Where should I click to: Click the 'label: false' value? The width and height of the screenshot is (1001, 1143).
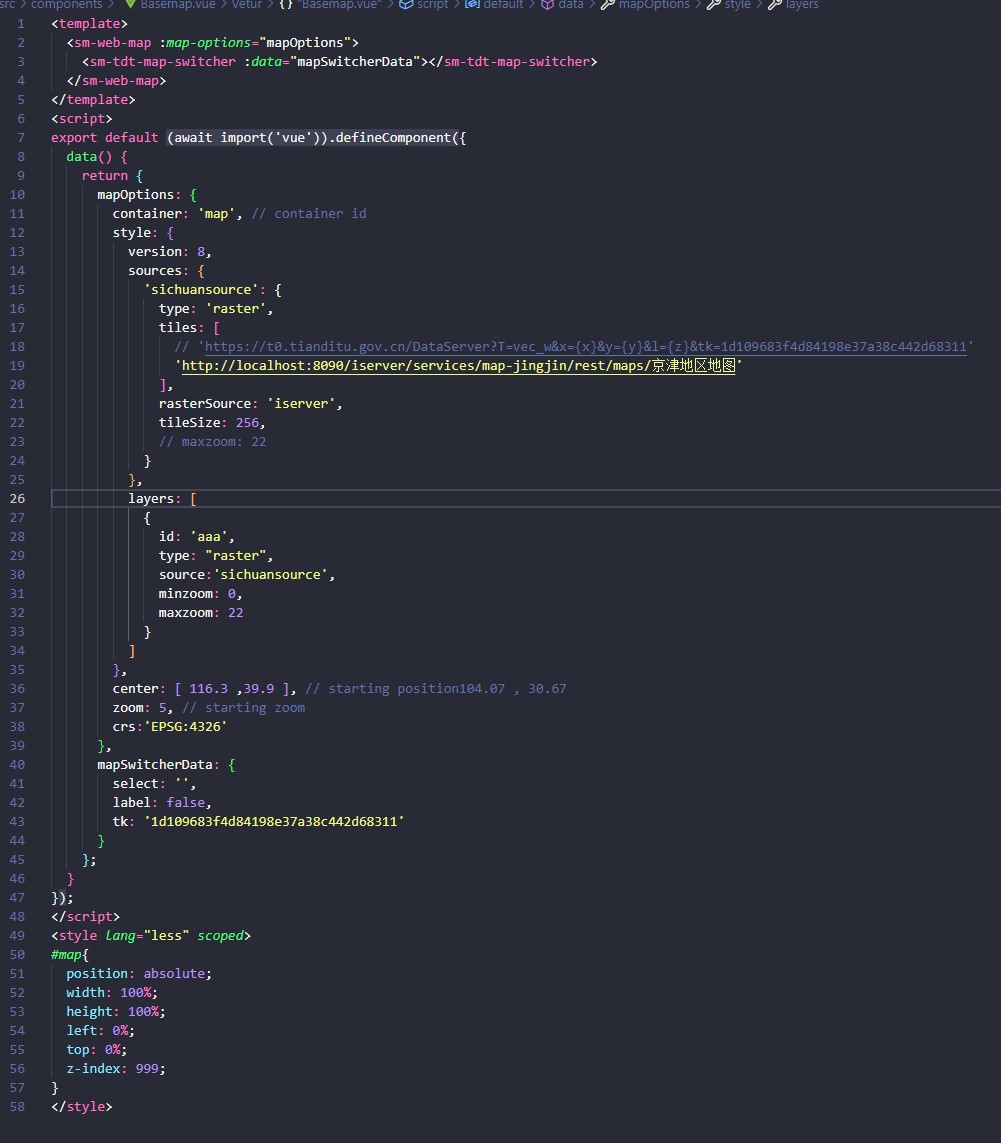pyautogui.click(x=186, y=803)
